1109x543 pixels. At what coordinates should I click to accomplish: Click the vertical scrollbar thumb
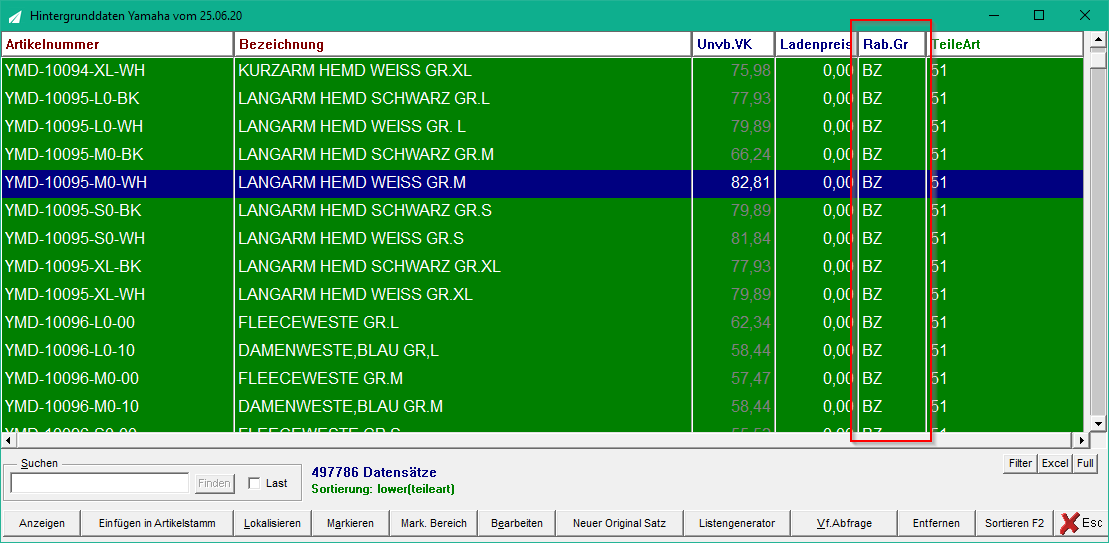coord(1098,59)
